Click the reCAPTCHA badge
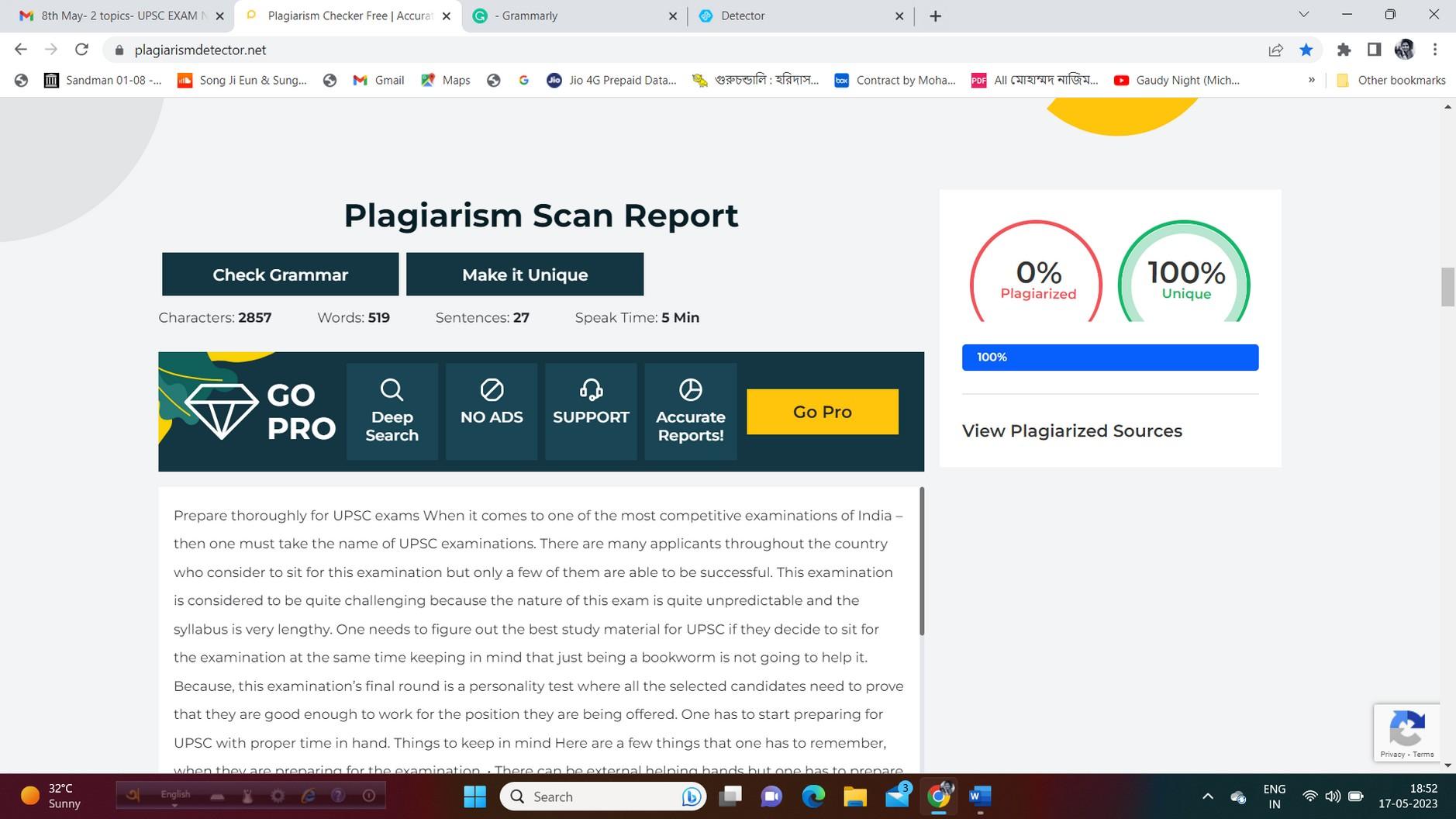Viewport: 1456px width, 819px height. (1407, 733)
